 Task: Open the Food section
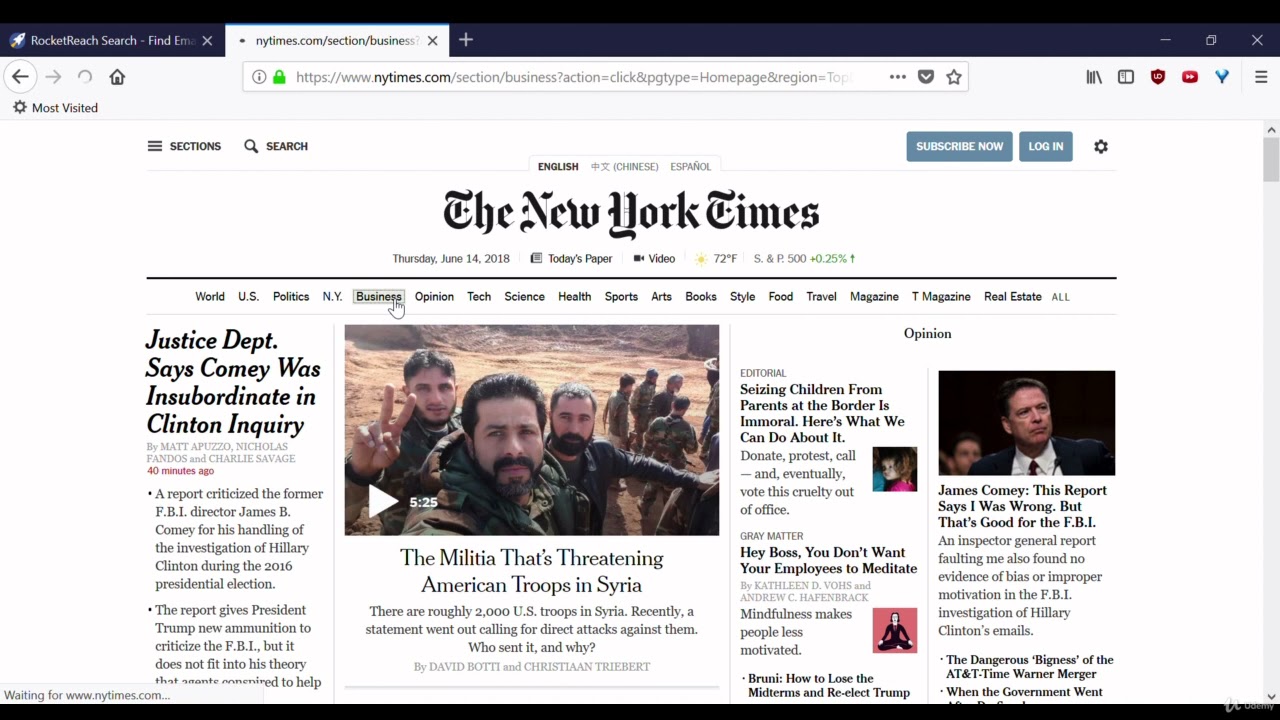[781, 296]
